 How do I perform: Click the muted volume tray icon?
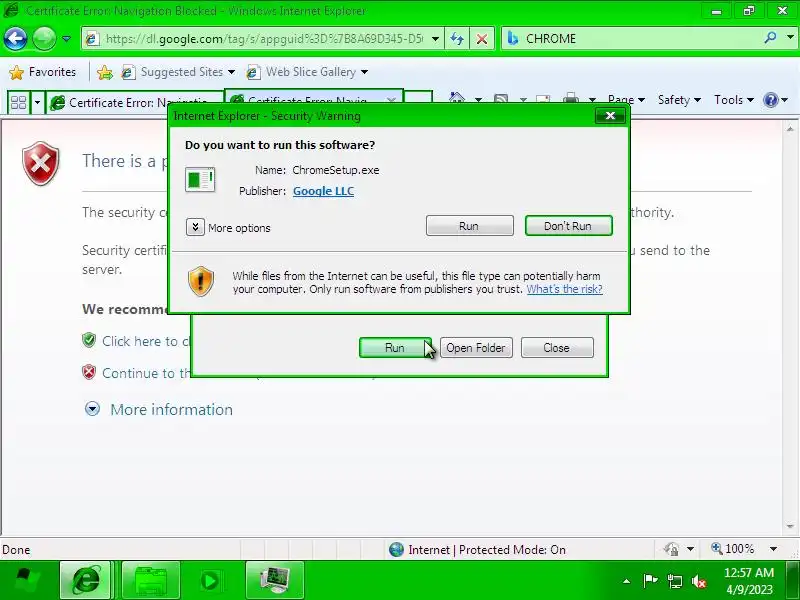click(x=698, y=581)
